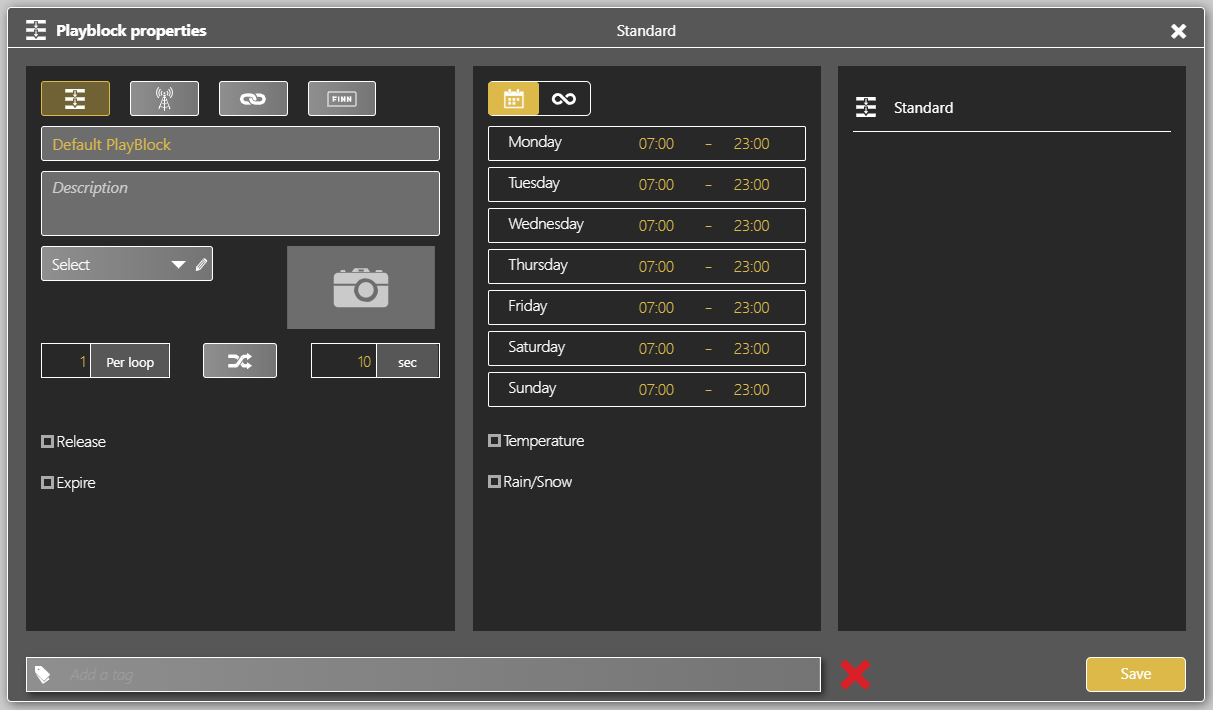Click the Description text area
Image resolution: width=1213 pixels, height=710 pixels.
point(240,203)
